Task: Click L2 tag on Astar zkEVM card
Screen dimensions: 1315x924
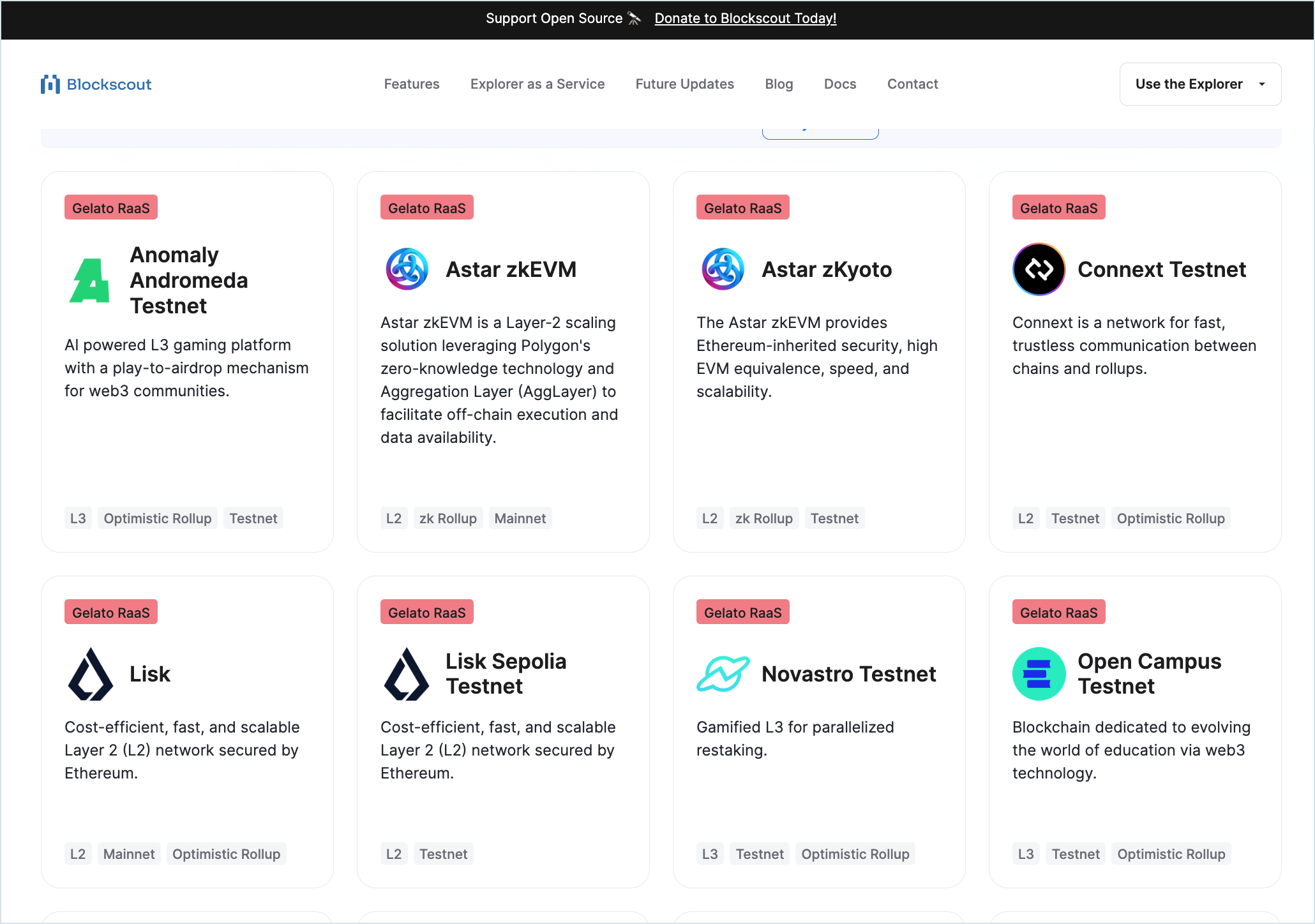Action: coord(394,518)
